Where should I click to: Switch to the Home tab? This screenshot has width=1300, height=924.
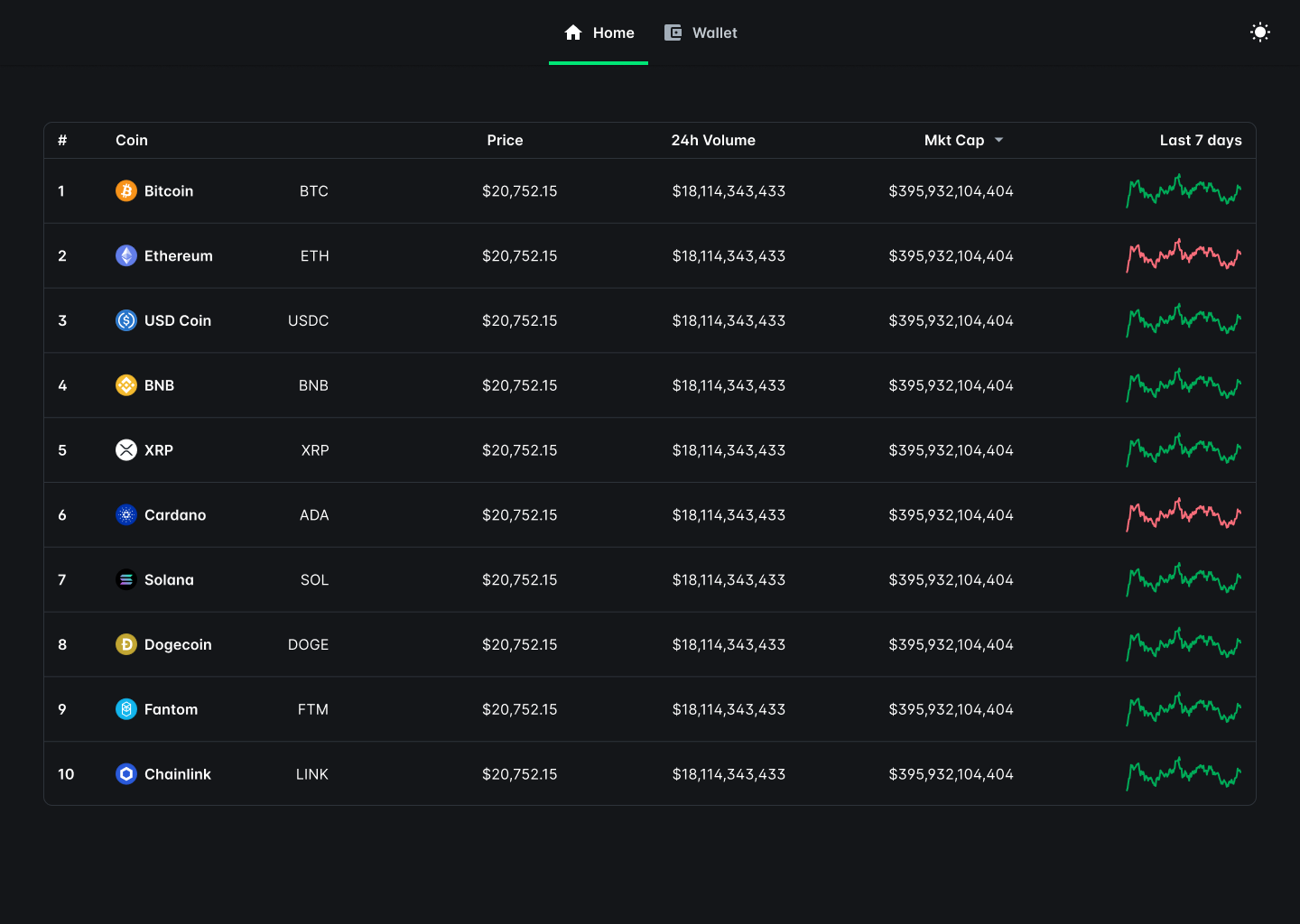(x=599, y=32)
